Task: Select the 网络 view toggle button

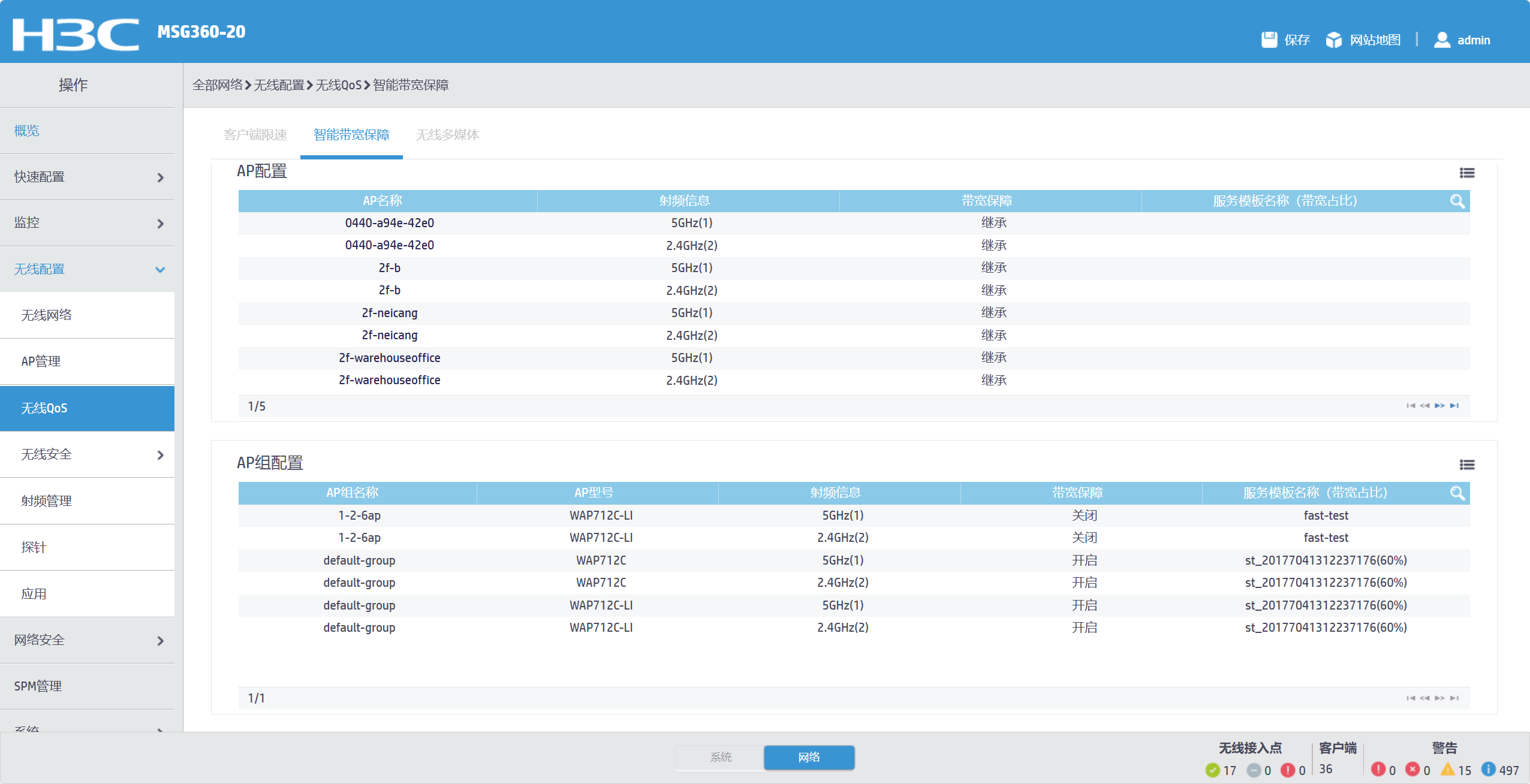Action: click(809, 757)
